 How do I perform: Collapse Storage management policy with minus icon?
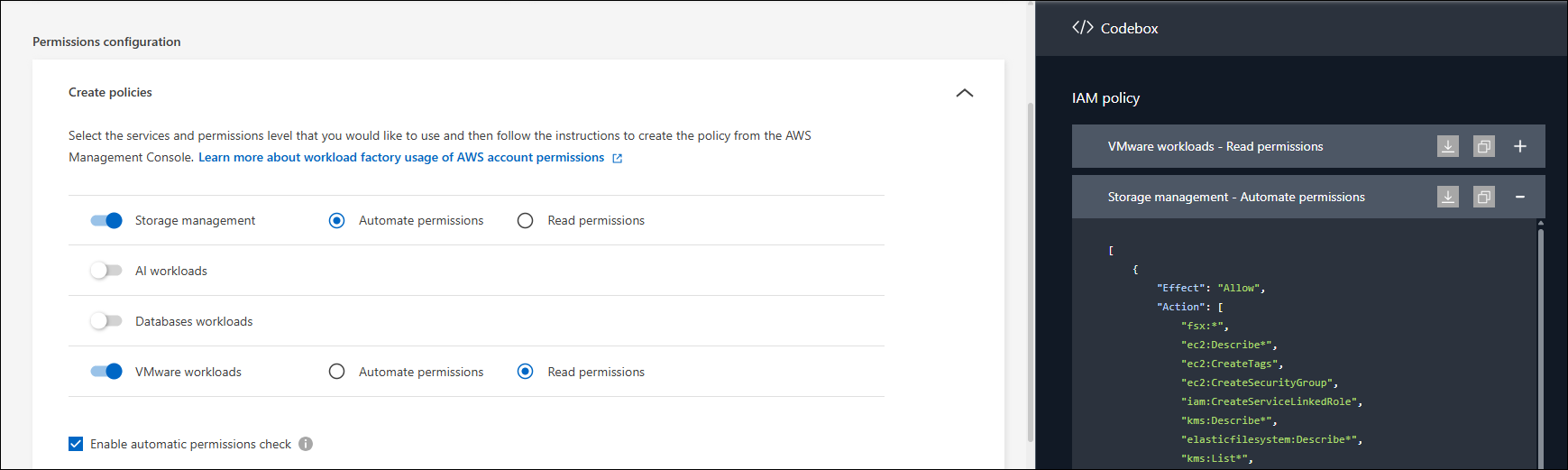click(x=1519, y=197)
